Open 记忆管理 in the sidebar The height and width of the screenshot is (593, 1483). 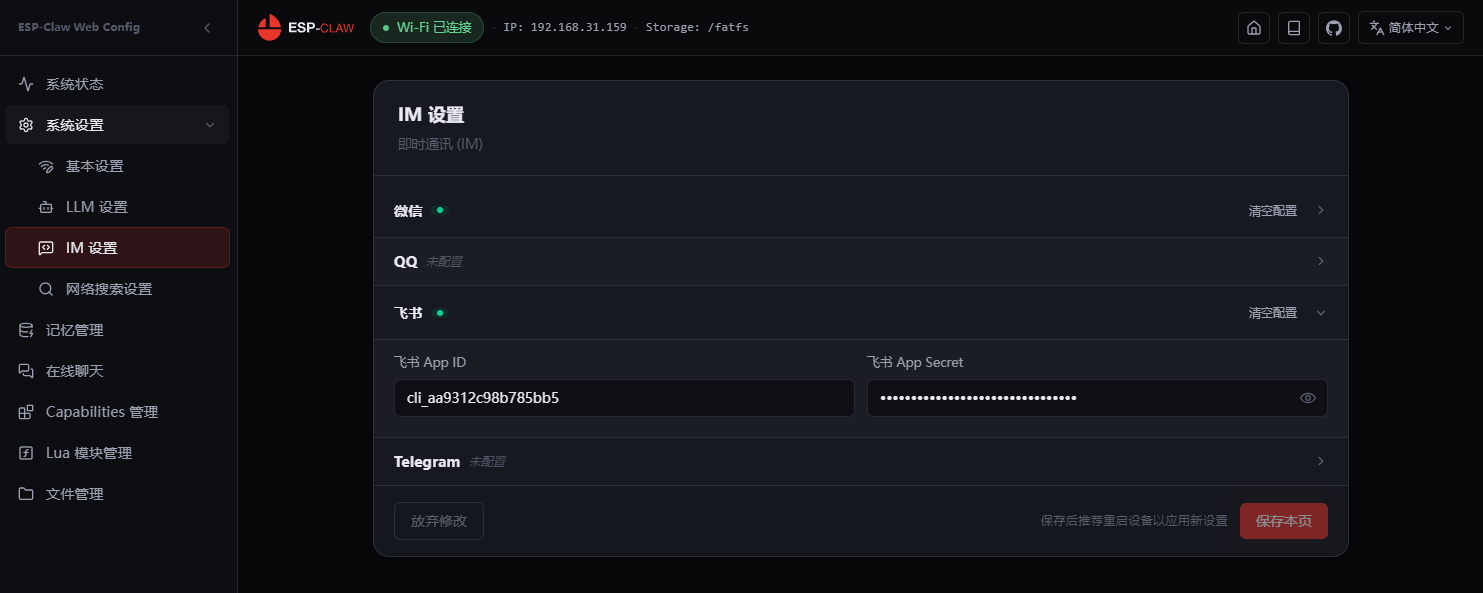point(118,330)
